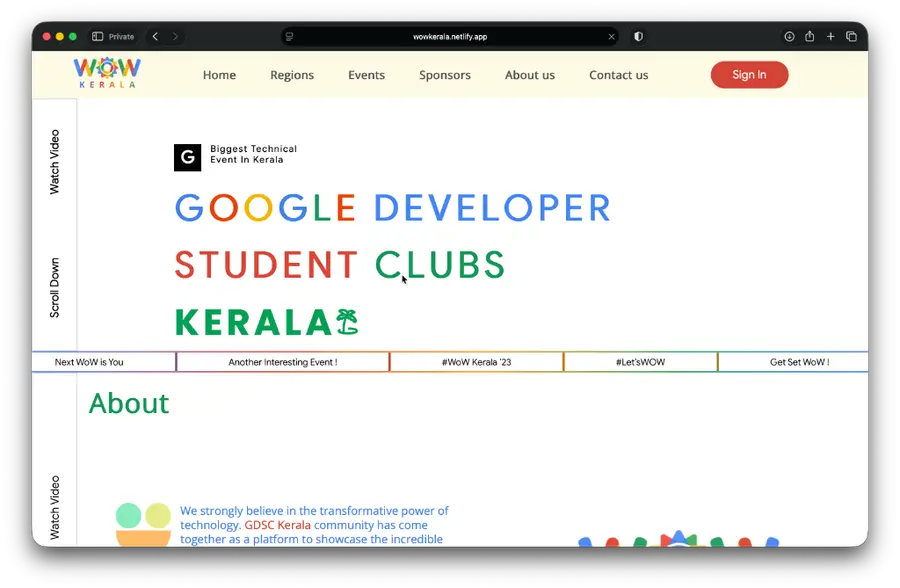Click the "#WoW Kerala '23" ticker item
Viewport: 900px width, 588px height.
pyautogui.click(x=476, y=362)
